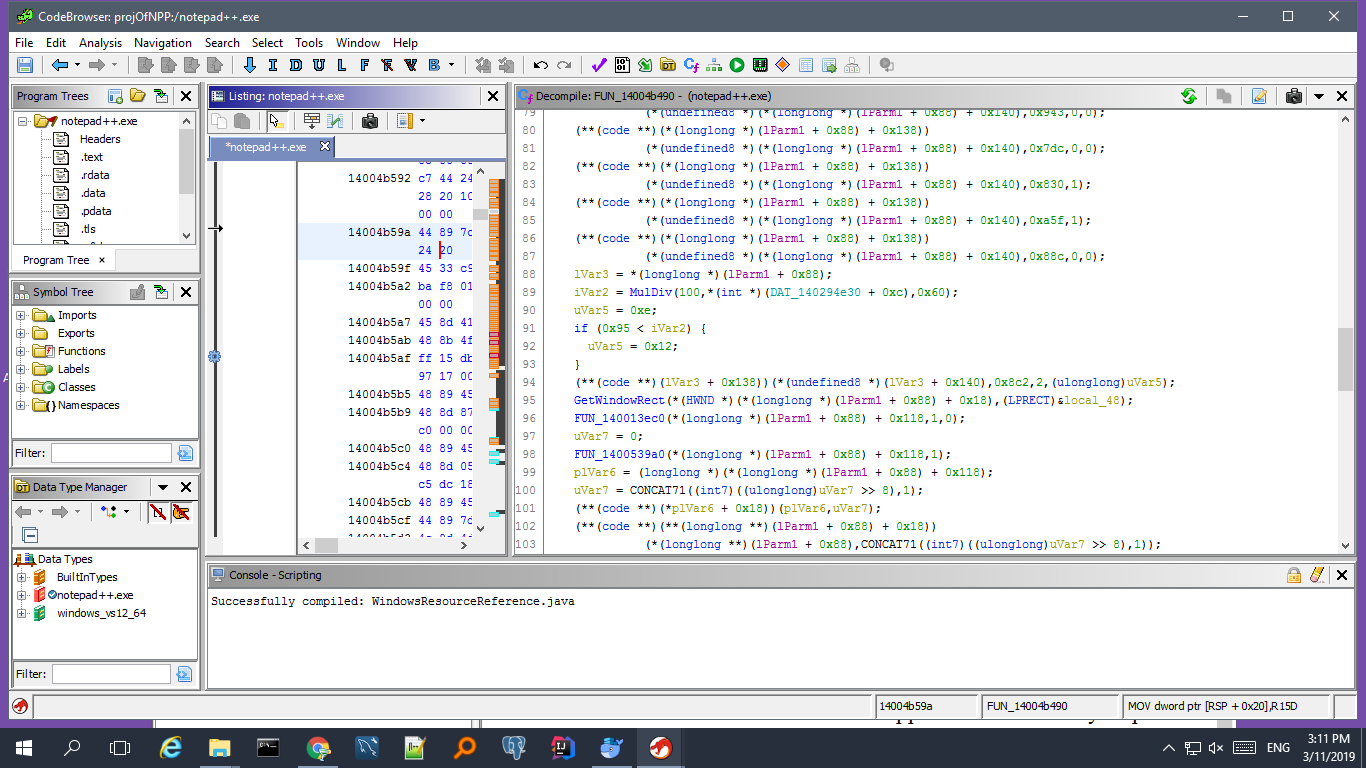Select the 'F' next-function navigation icon
This screenshot has height=769, width=1366.
(x=364, y=65)
